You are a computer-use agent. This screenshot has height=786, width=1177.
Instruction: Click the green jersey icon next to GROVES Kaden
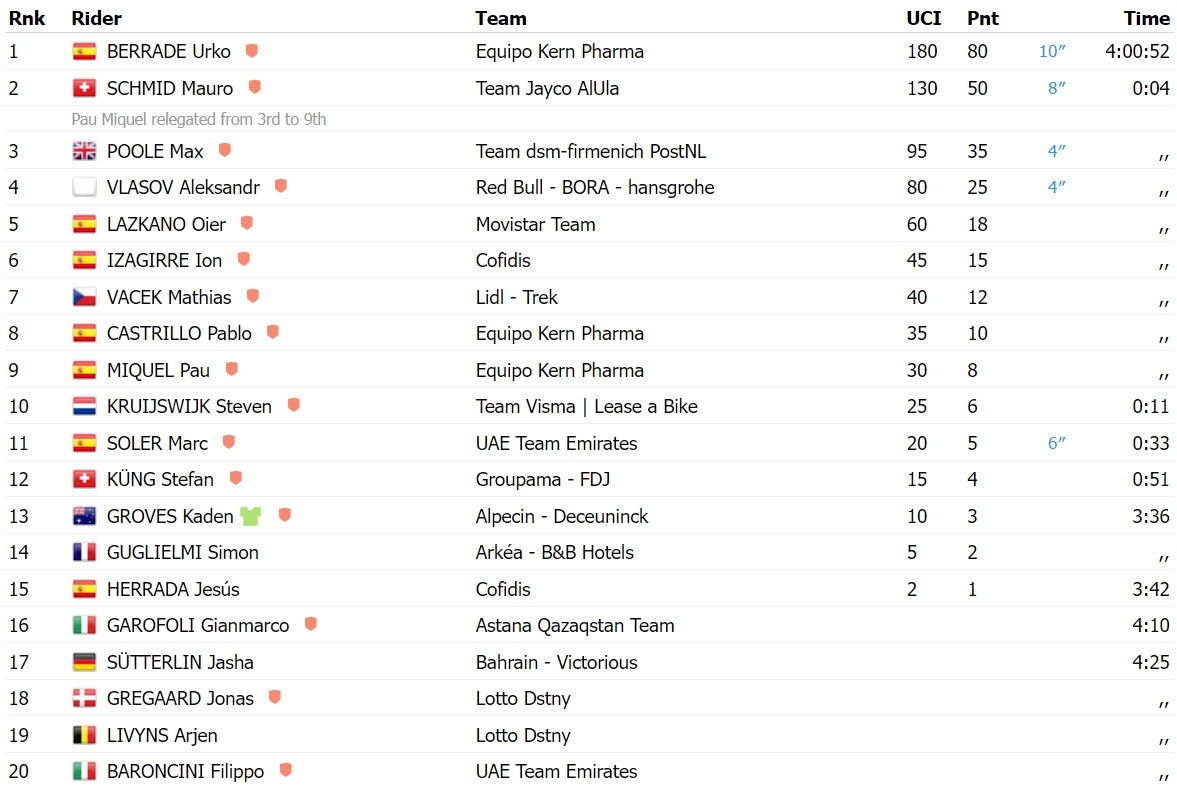[250, 516]
